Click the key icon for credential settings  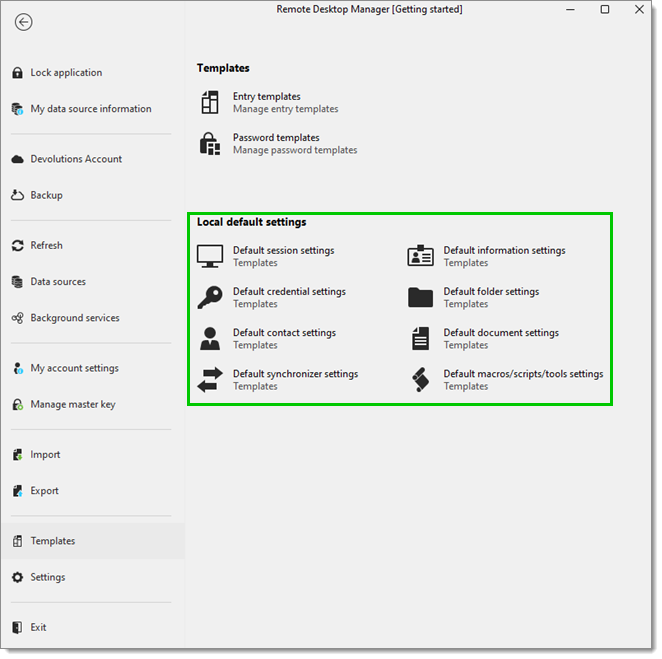click(x=210, y=297)
